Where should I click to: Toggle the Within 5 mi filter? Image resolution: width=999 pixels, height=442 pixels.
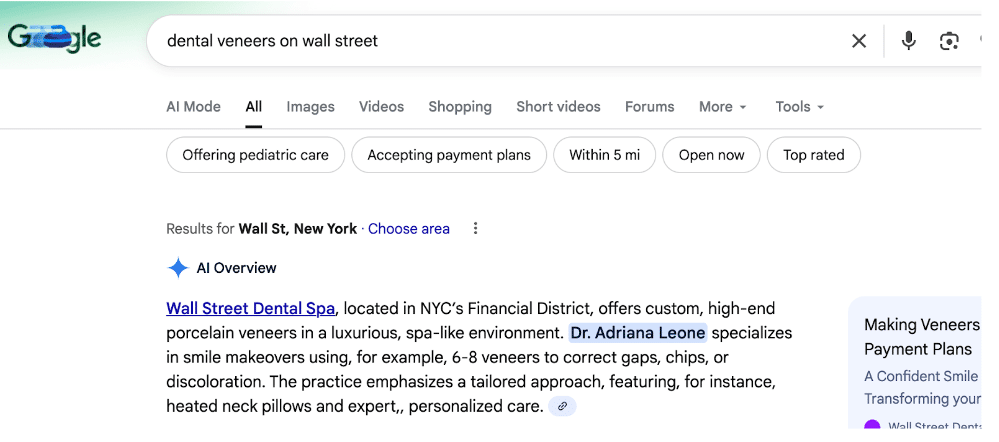coord(604,155)
